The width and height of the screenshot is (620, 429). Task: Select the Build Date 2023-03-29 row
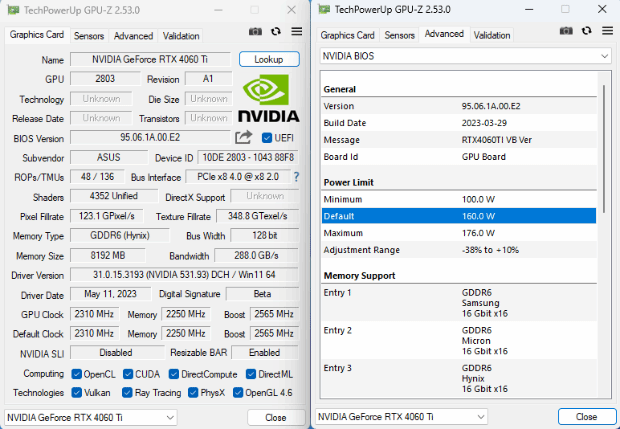(459, 123)
